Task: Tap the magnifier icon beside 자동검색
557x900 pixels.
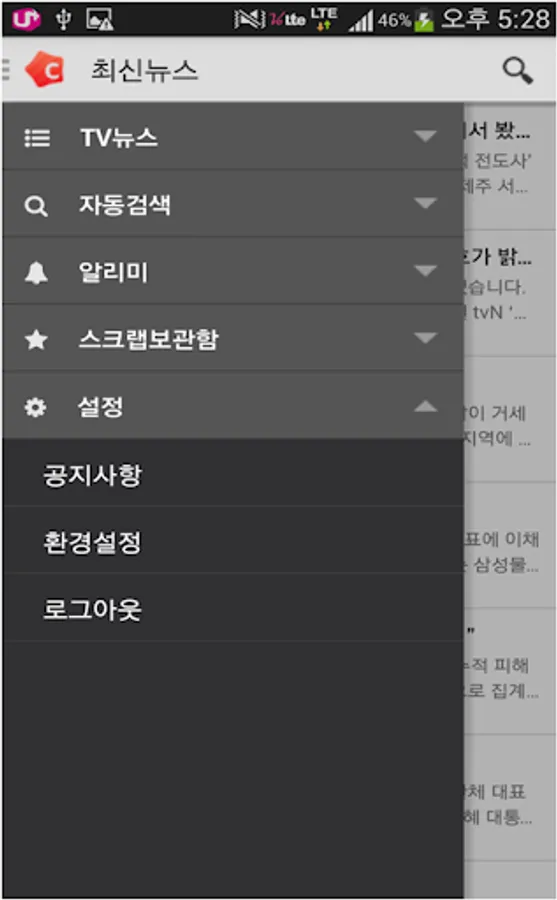Action: click(36, 205)
